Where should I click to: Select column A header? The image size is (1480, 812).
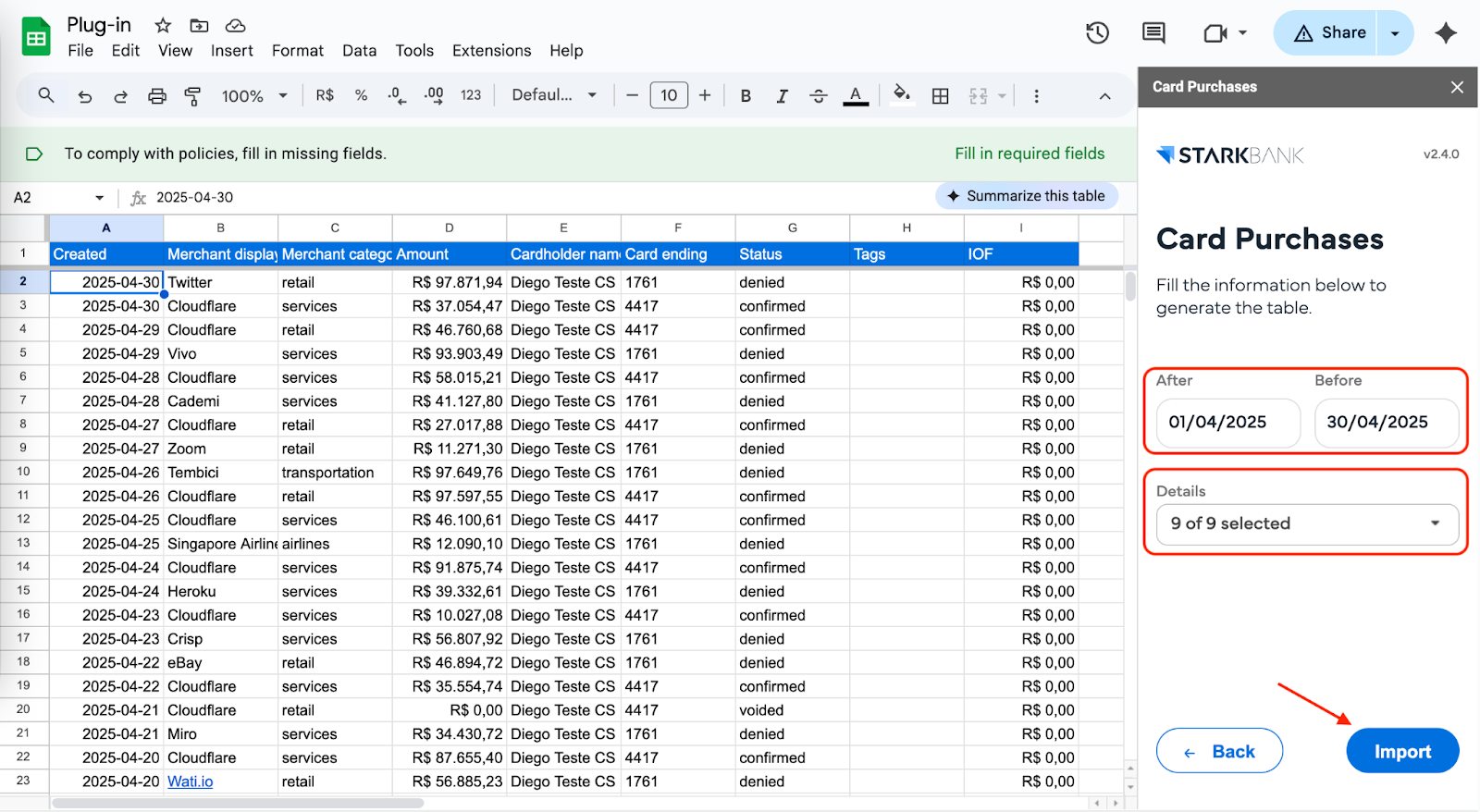click(x=106, y=228)
